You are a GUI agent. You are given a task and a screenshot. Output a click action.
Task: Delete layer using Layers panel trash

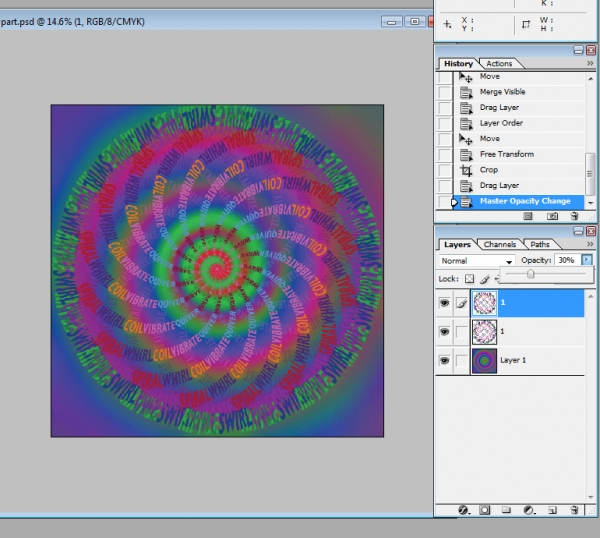point(574,510)
